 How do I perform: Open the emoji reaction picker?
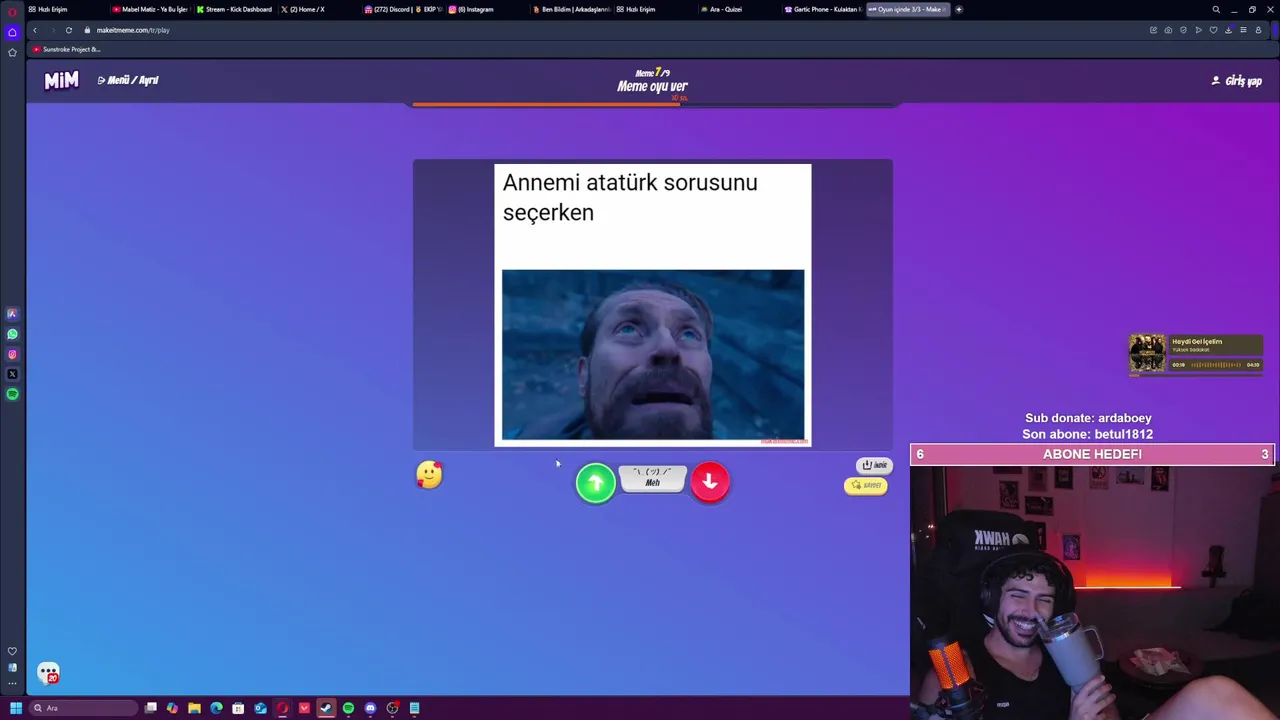[x=429, y=475]
